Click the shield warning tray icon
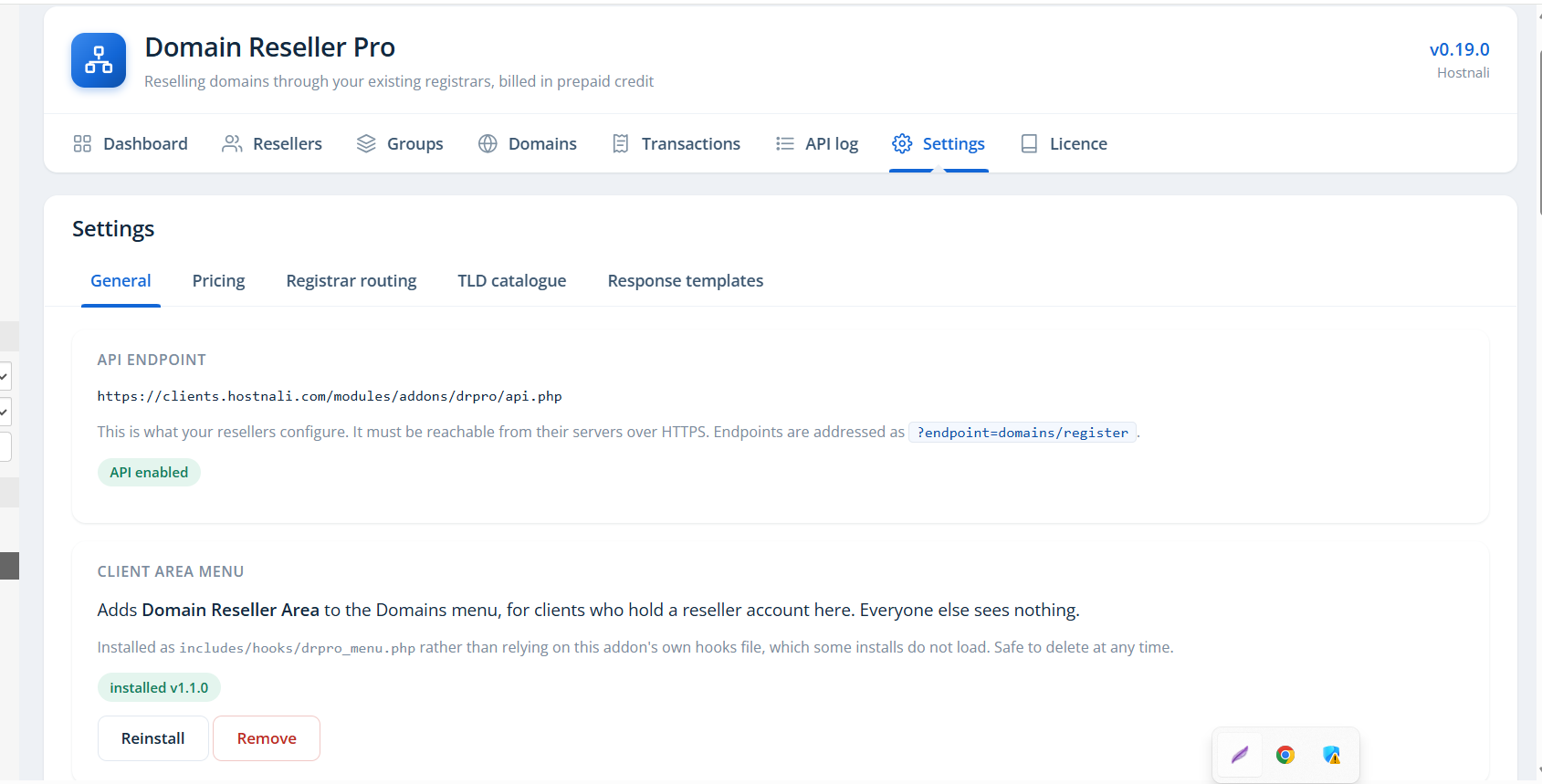 point(1332,755)
